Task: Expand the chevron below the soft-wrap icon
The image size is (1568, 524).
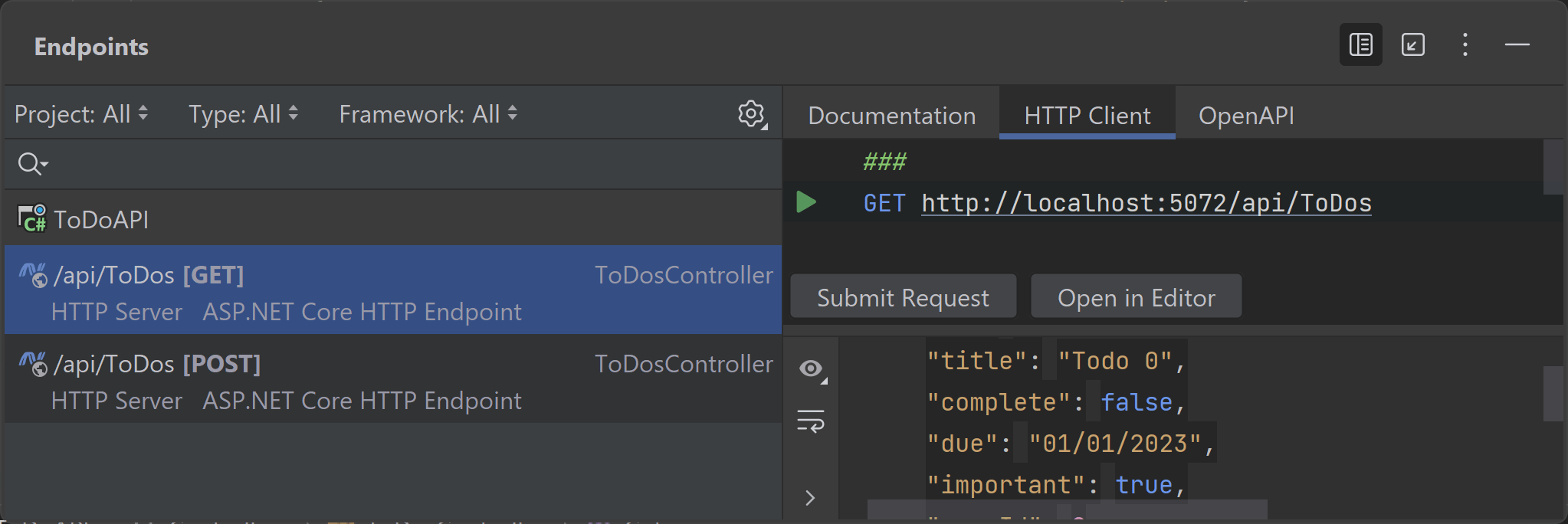Action: [811, 498]
